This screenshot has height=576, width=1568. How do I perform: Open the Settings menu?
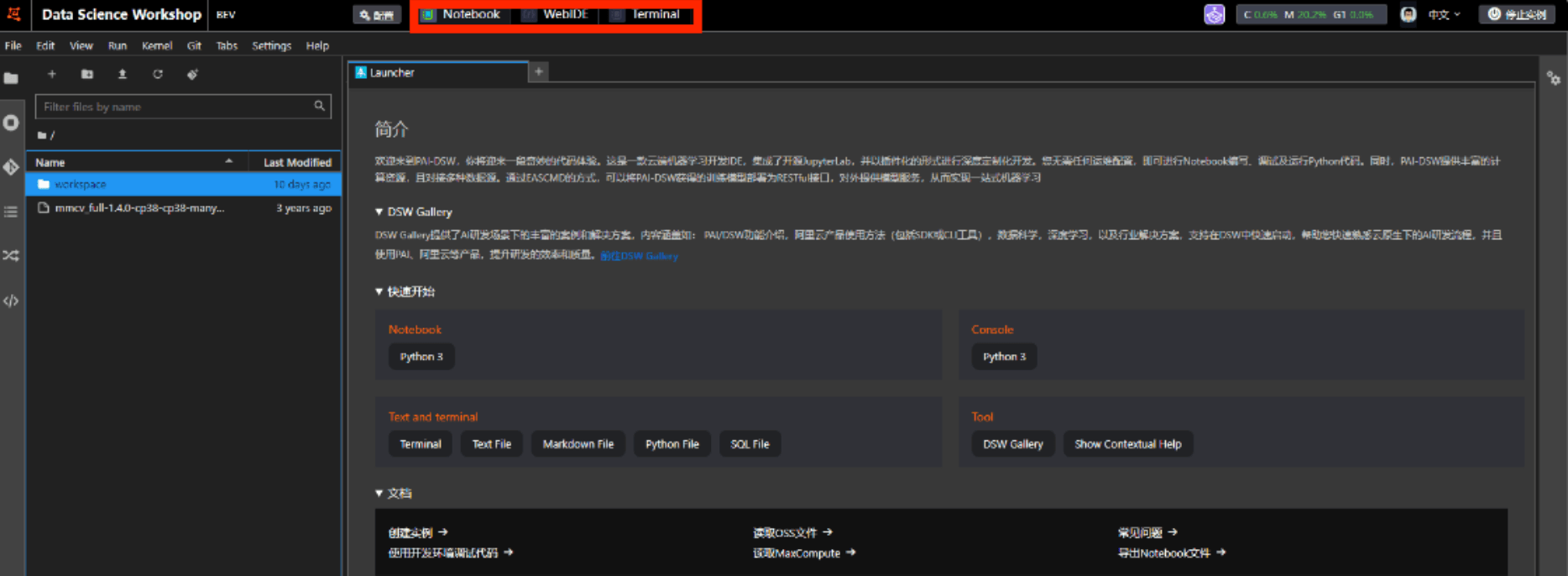[271, 45]
